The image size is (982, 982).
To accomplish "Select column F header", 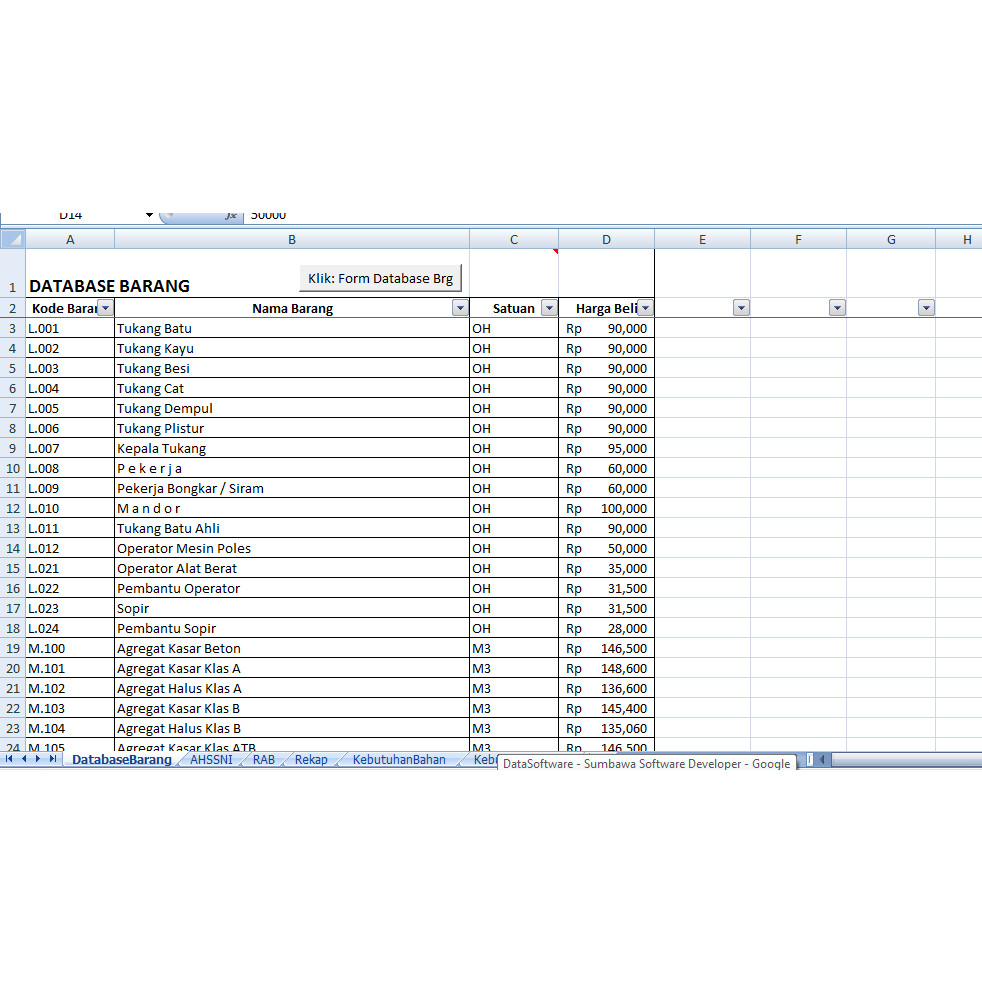I will coord(798,239).
